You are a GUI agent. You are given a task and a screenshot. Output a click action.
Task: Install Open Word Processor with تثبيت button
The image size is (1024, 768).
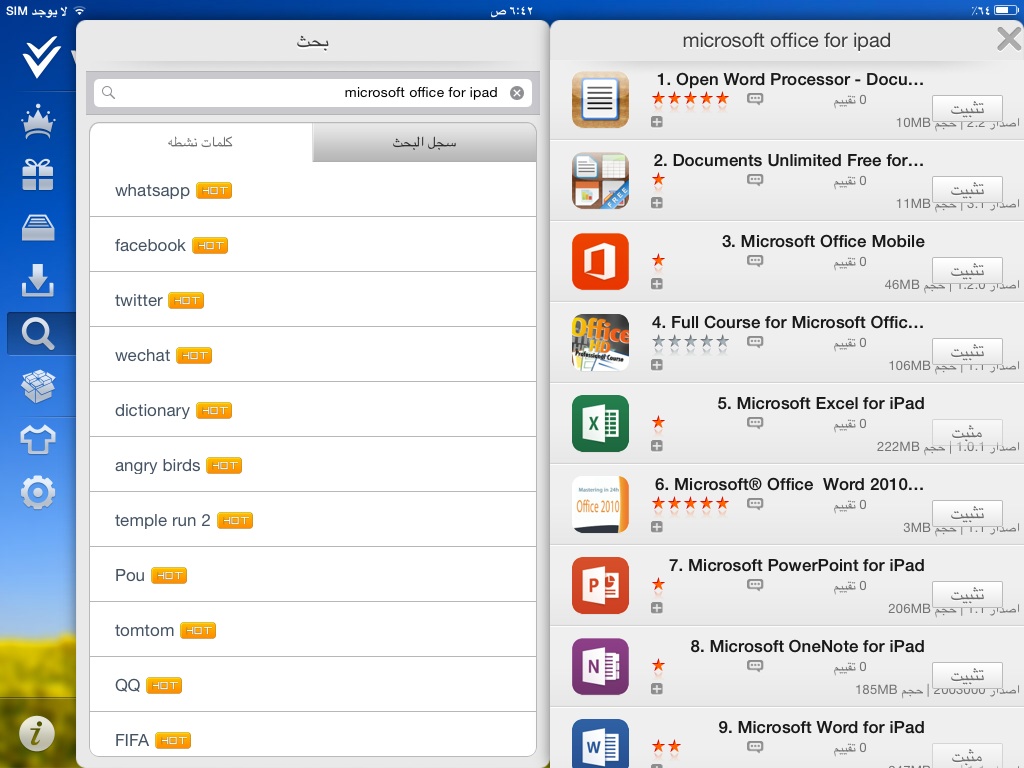[967, 108]
